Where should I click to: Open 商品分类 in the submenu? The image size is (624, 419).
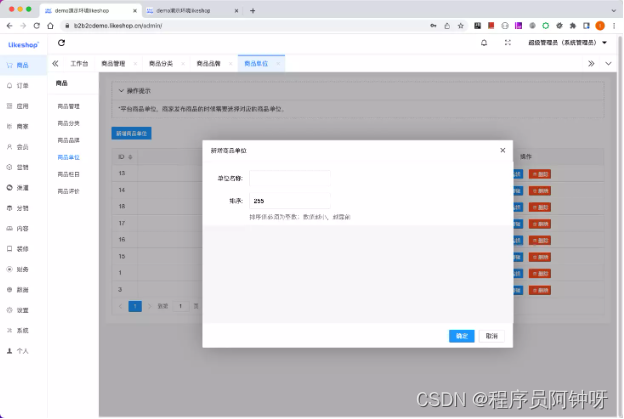pyautogui.click(x=68, y=124)
